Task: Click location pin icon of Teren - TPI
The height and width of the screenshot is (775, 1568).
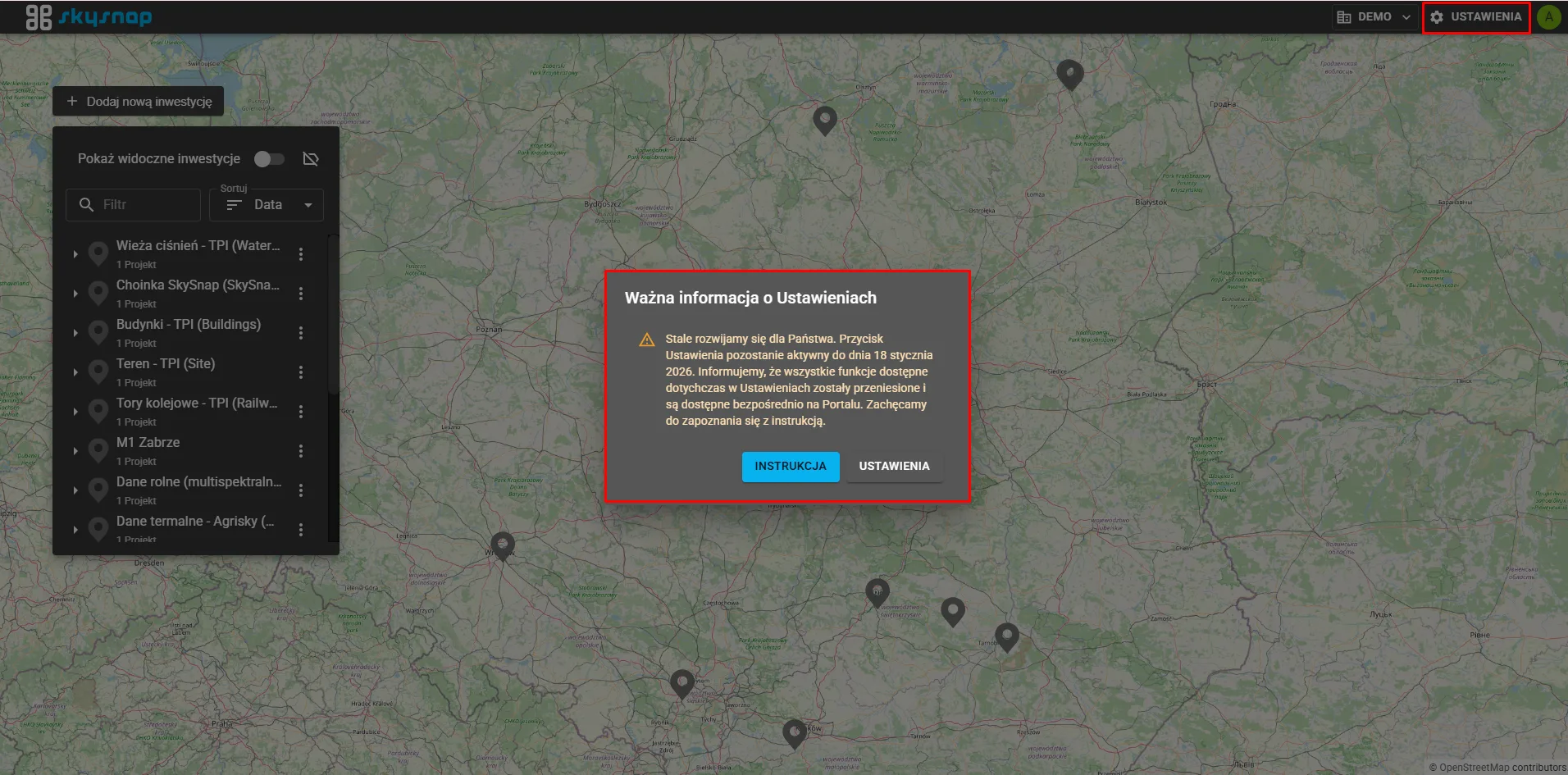Action: (x=98, y=372)
